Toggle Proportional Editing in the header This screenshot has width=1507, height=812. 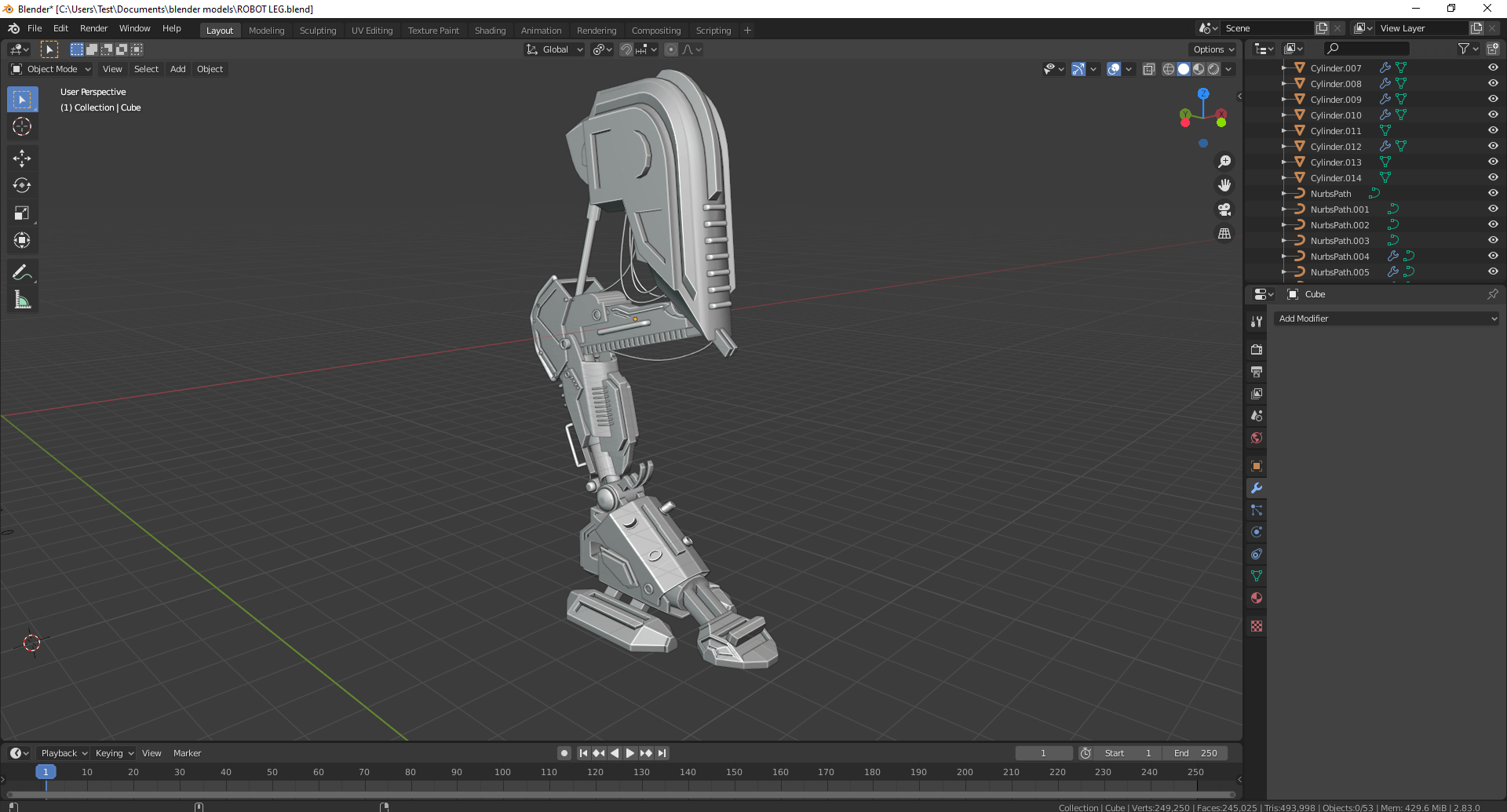[671, 49]
